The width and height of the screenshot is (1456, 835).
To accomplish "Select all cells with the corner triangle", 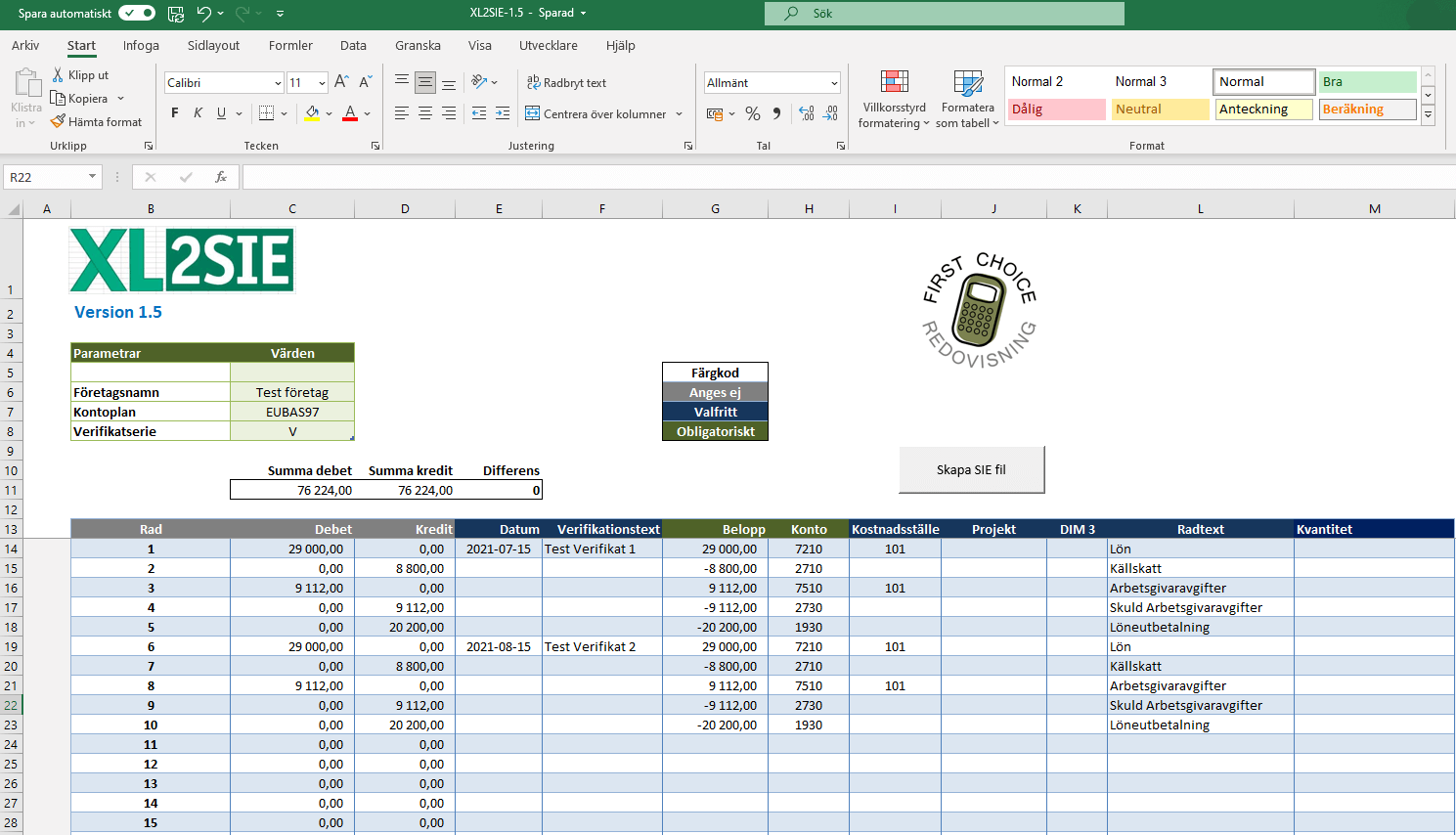I will pyautogui.click(x=14, y=209).
